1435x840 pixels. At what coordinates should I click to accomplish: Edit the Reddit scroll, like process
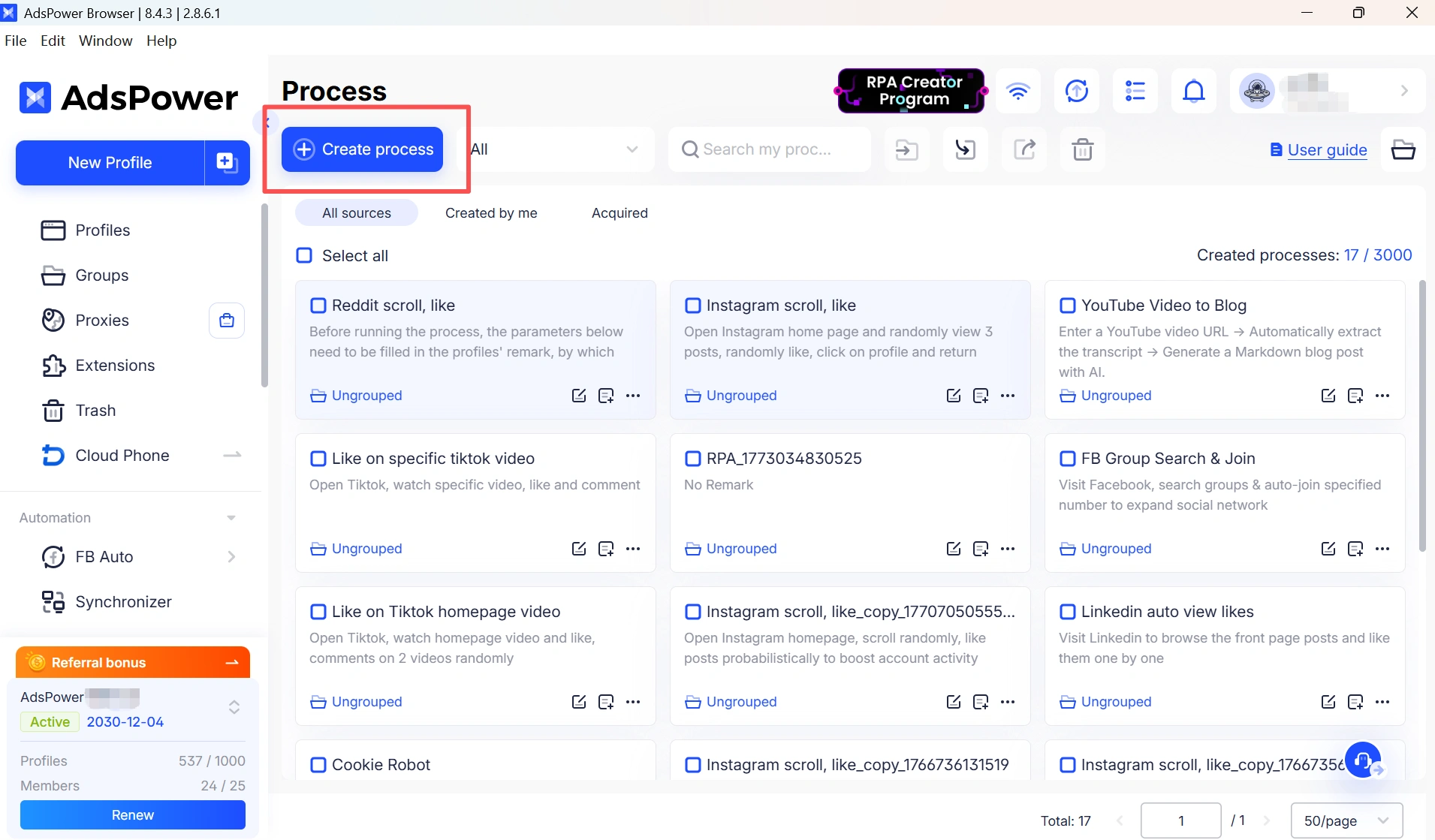[579, 396]
